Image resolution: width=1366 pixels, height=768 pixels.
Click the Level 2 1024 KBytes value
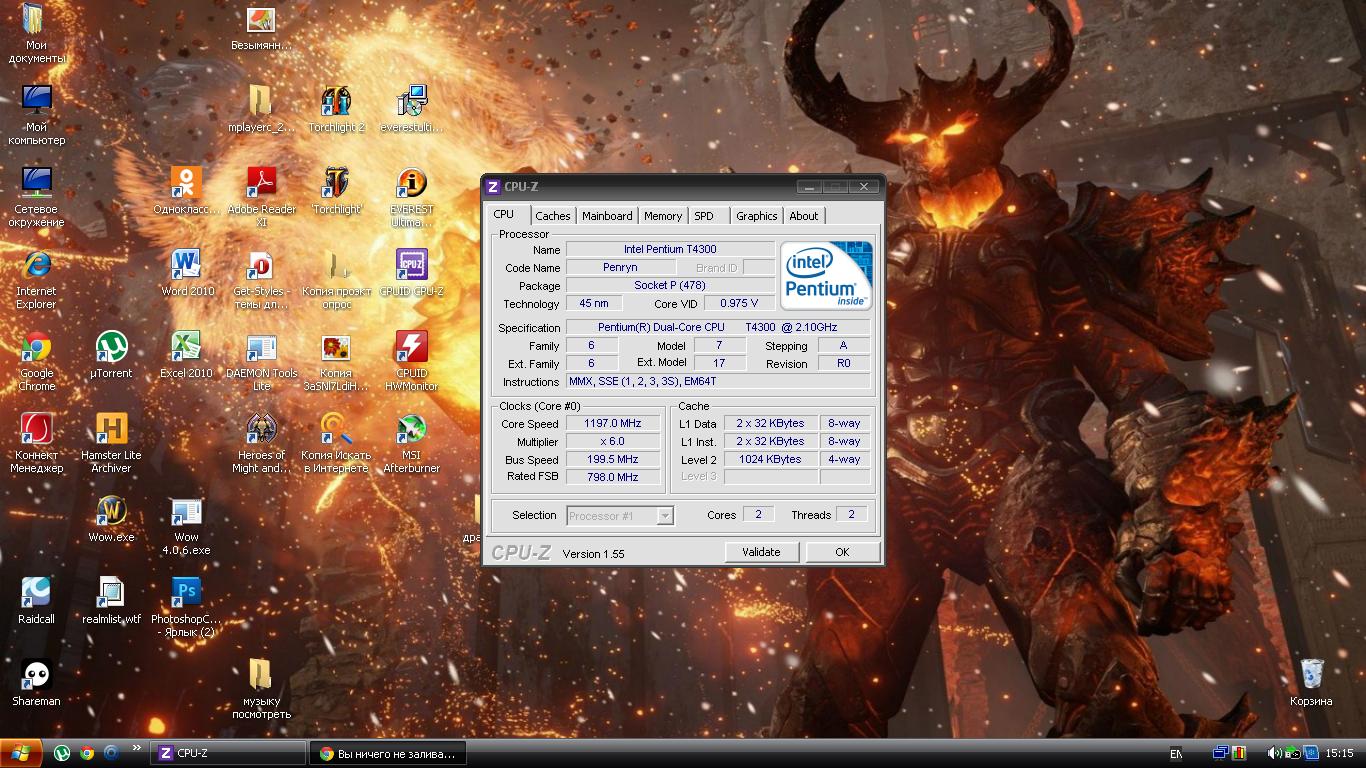[x=770, y=459]
